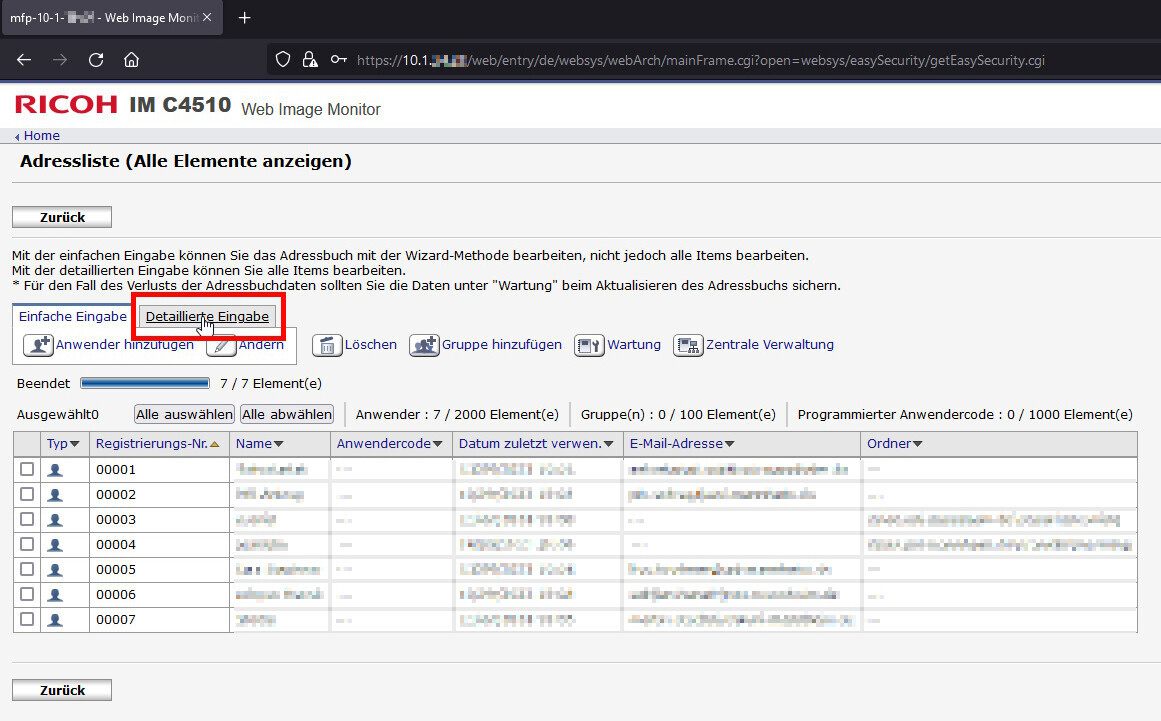Click the Wartung link text
This screenshot has height=721, width=1161.
(x=634, y=344)
